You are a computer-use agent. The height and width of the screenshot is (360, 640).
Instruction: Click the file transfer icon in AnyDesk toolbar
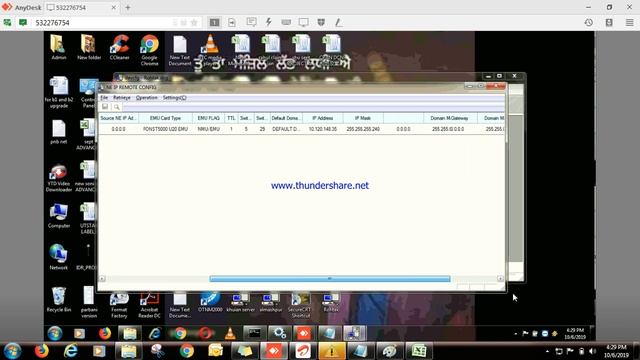232,22
